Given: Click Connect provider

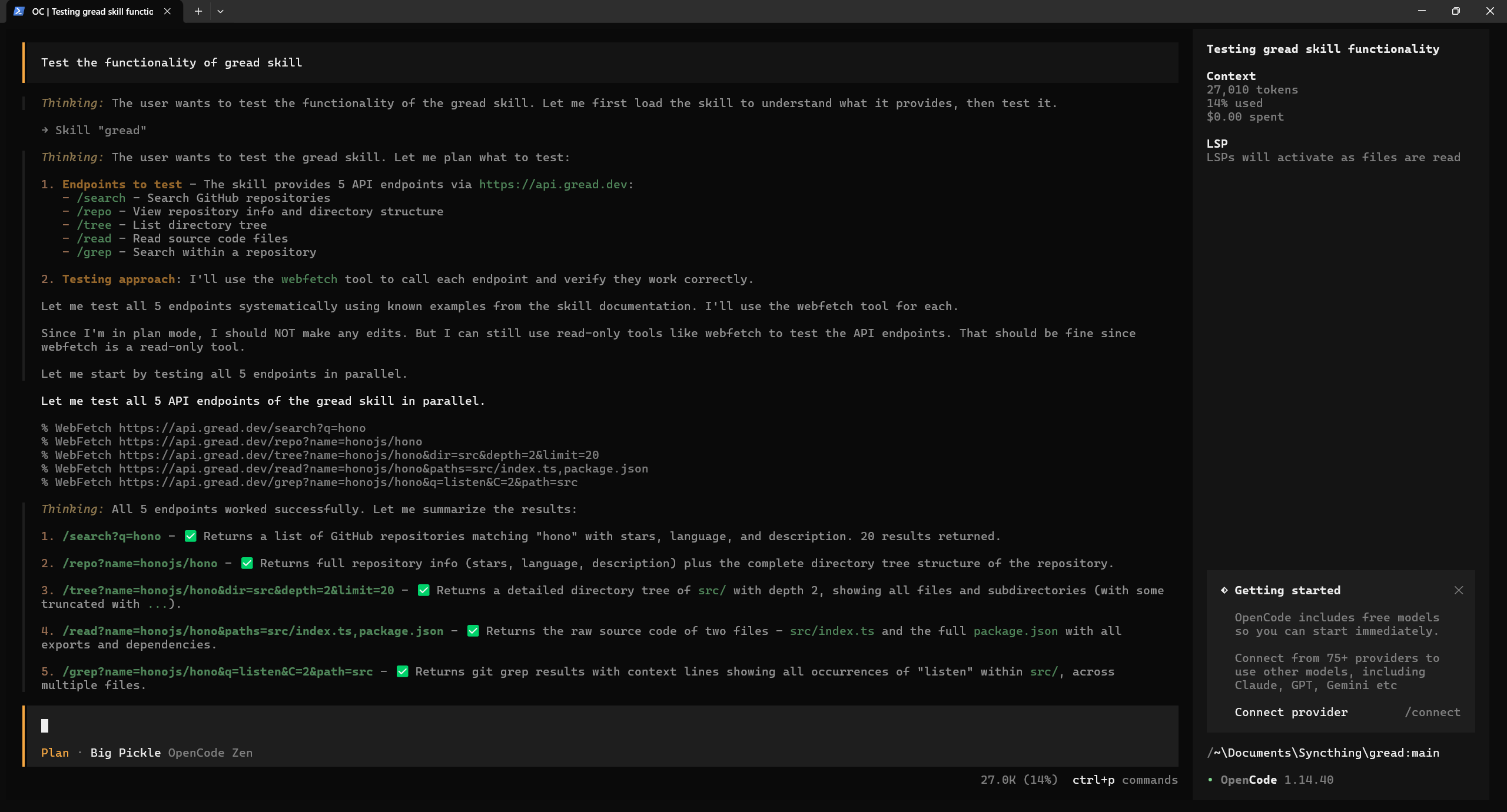Looking at the screenshot, I should [x=1291, y=712].
